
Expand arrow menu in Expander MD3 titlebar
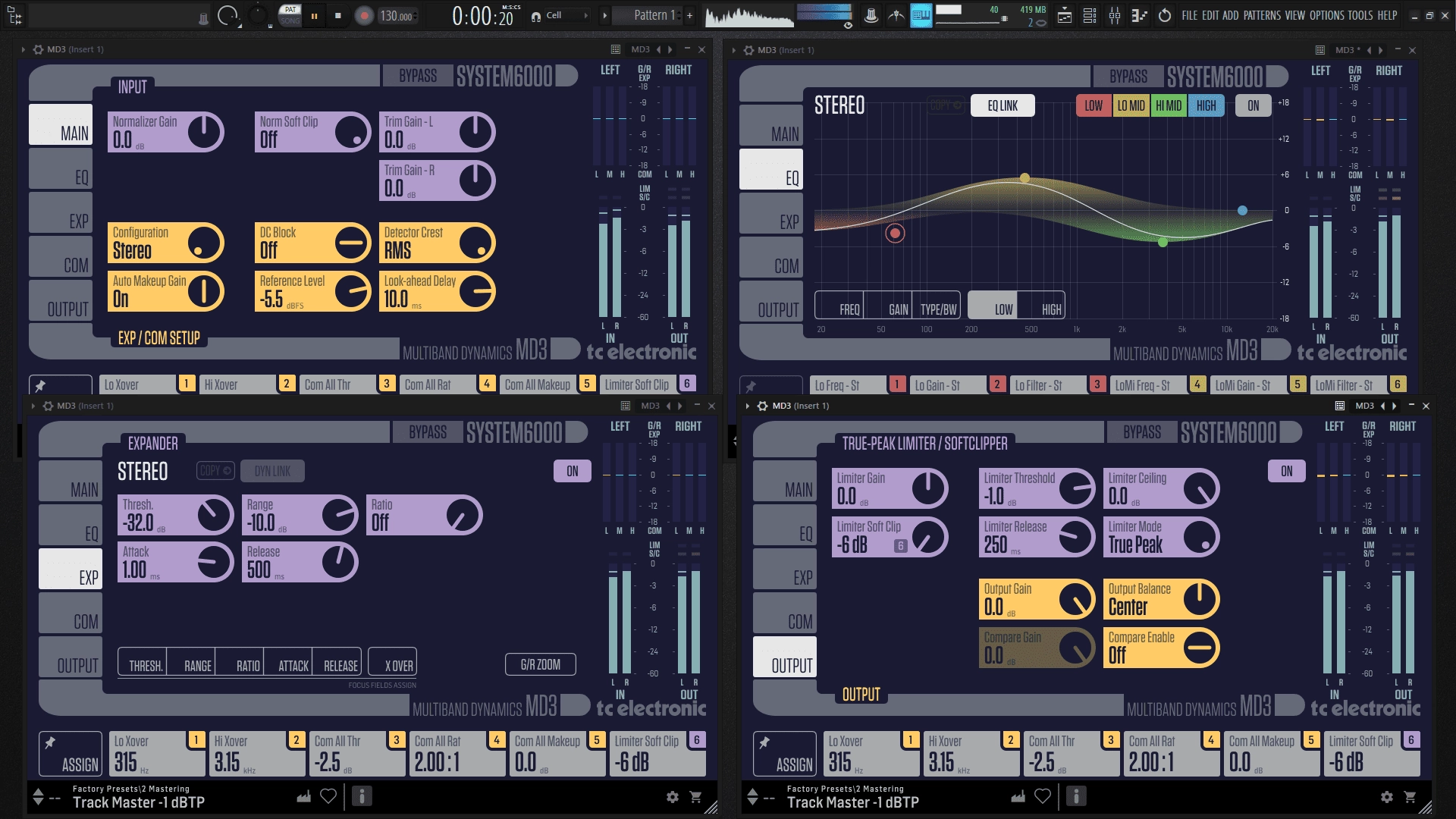click(33, 406)
